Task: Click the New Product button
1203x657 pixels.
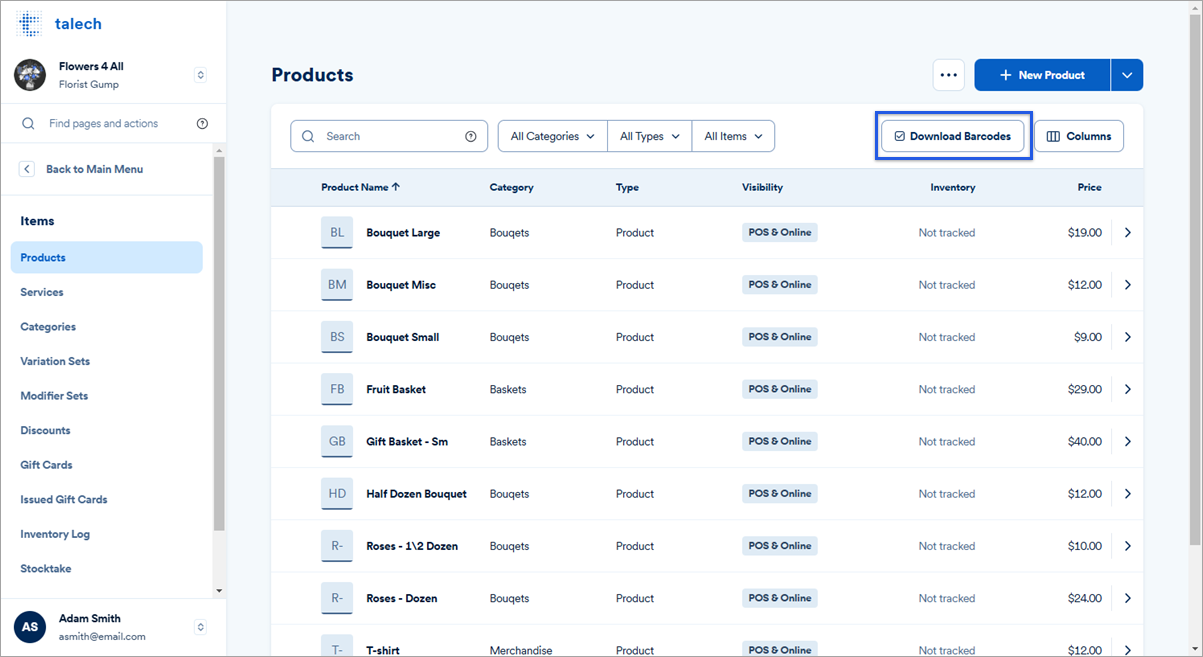Action: (1041, 74)
